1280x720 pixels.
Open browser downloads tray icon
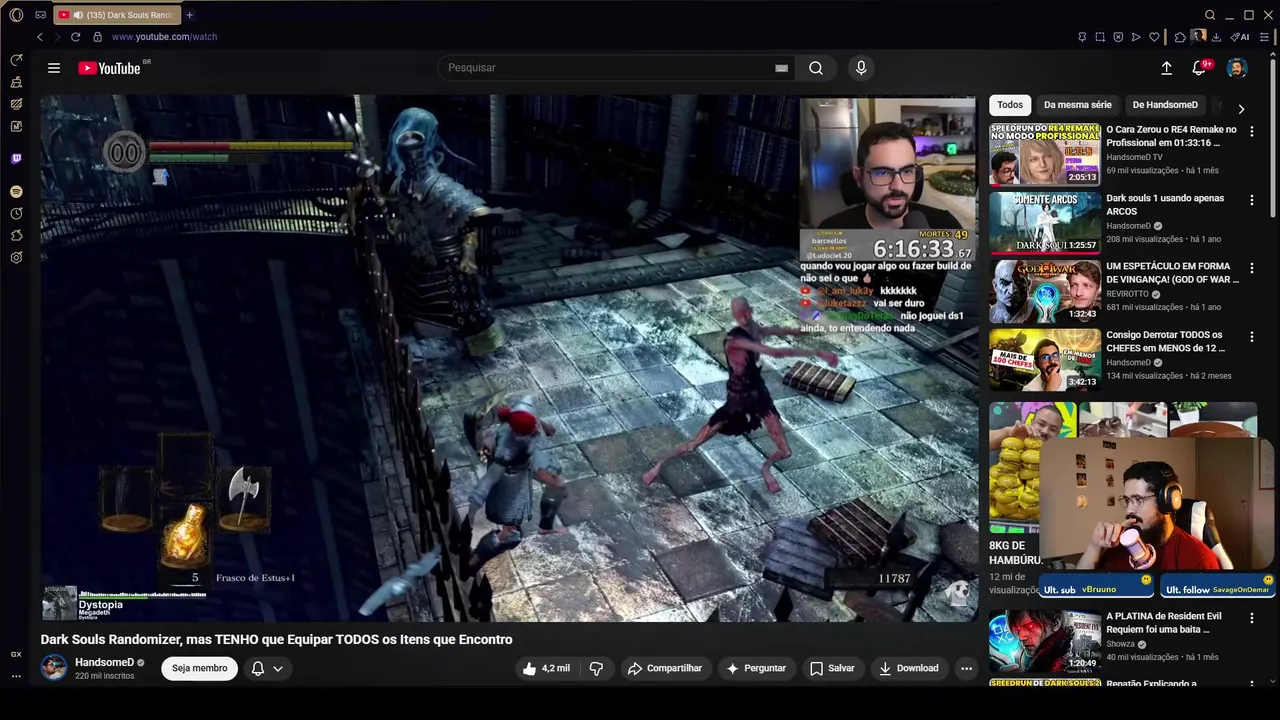[x=1216, y=37]
